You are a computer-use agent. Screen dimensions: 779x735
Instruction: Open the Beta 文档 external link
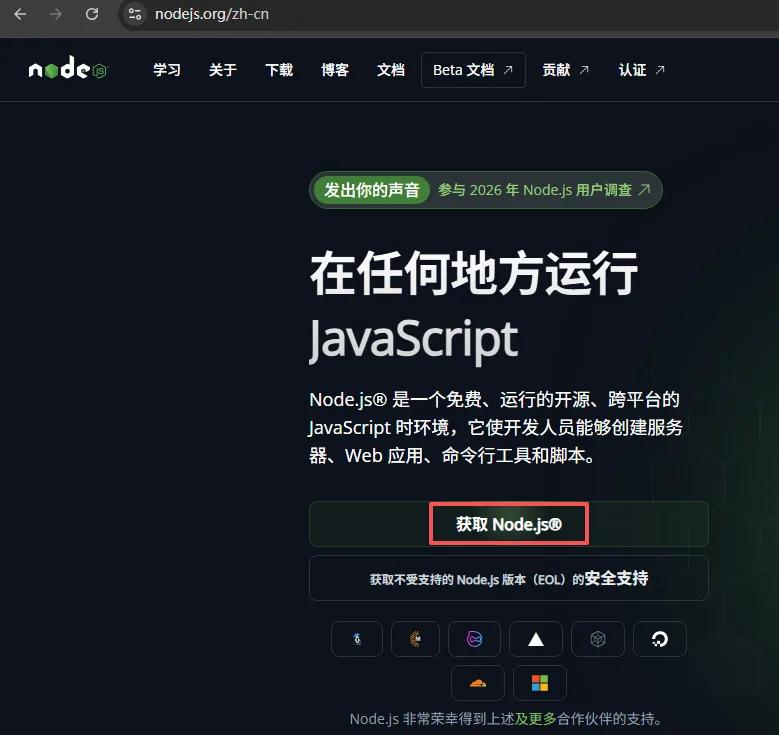click(473, 70)
